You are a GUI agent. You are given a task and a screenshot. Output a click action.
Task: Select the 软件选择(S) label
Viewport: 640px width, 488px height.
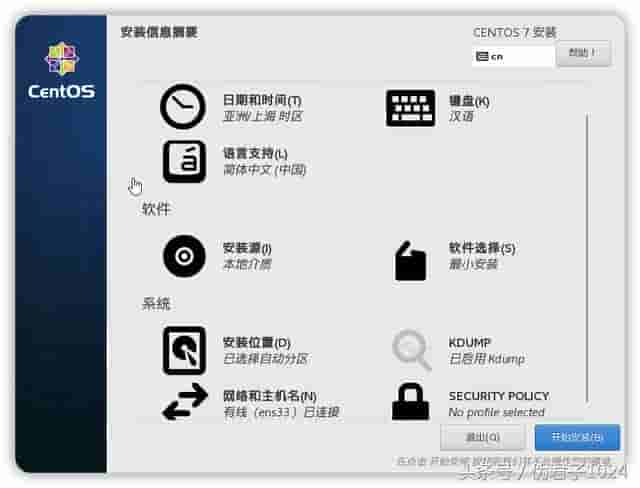[482, 248]
